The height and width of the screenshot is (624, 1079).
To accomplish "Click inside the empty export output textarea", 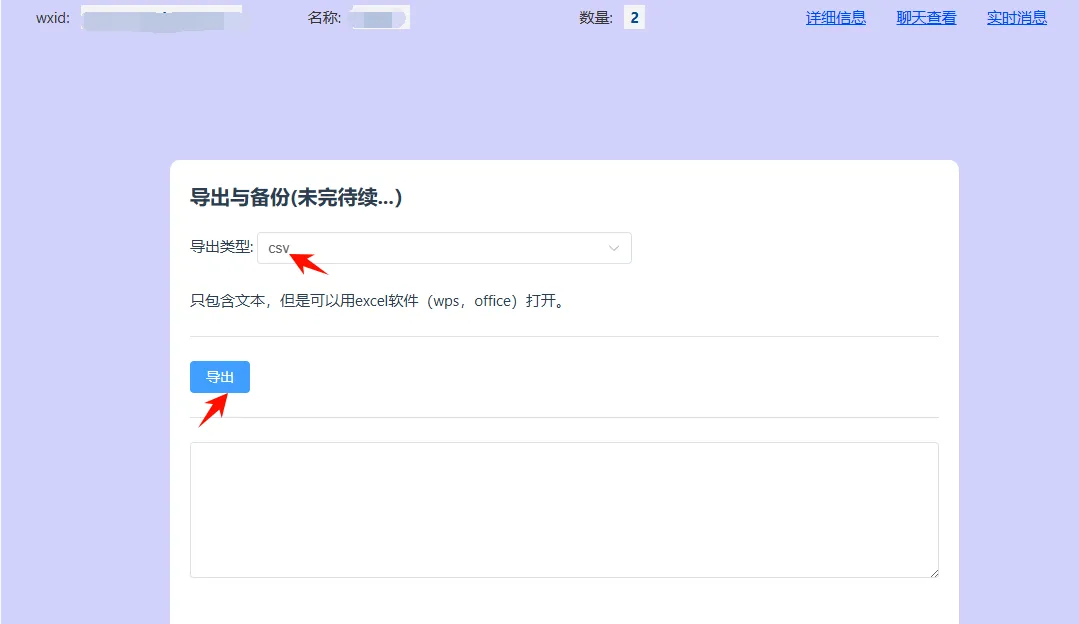I will coord(564,508).
